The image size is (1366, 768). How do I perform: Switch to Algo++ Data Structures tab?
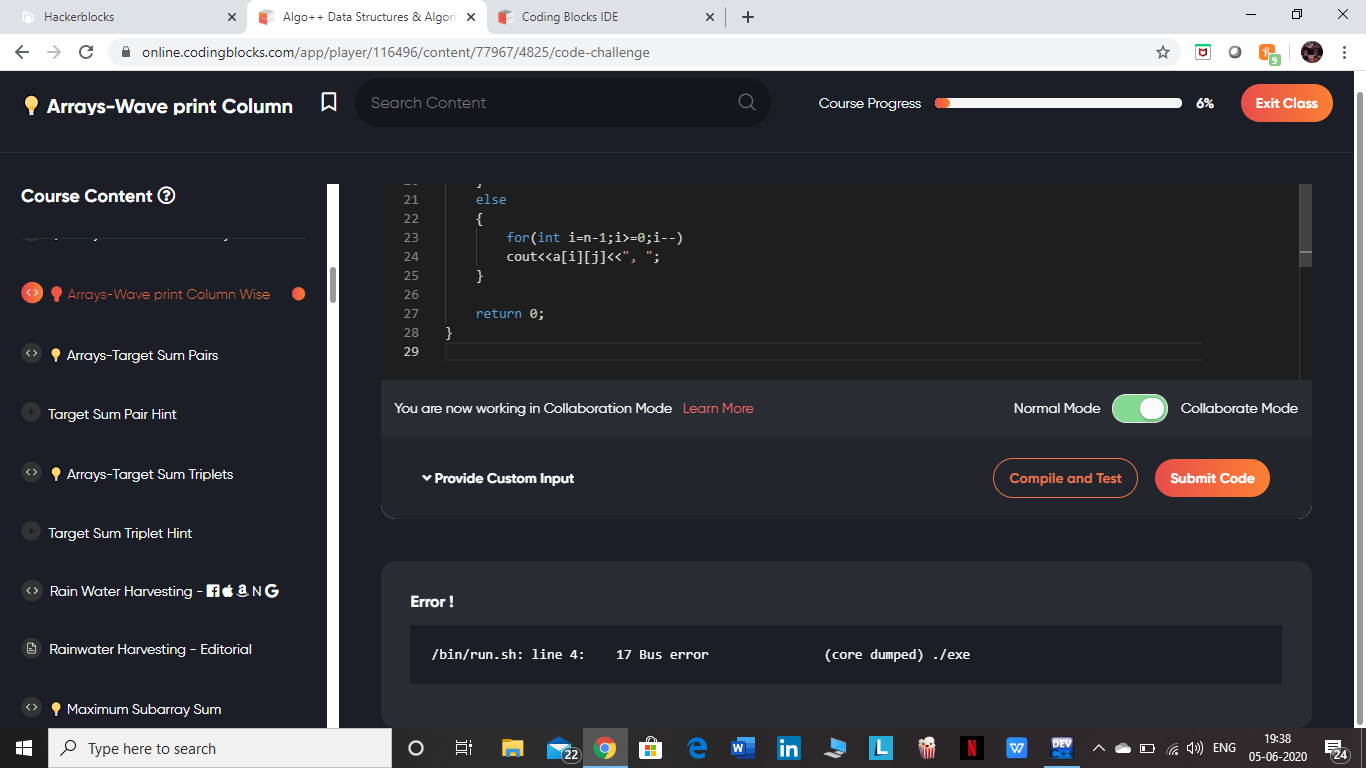367,17
